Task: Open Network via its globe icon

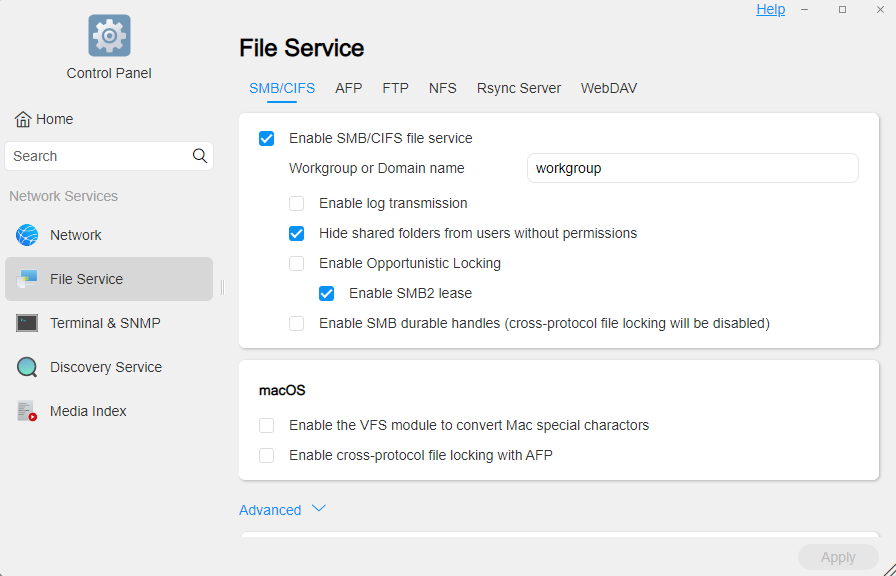Action: pos(27,235)
